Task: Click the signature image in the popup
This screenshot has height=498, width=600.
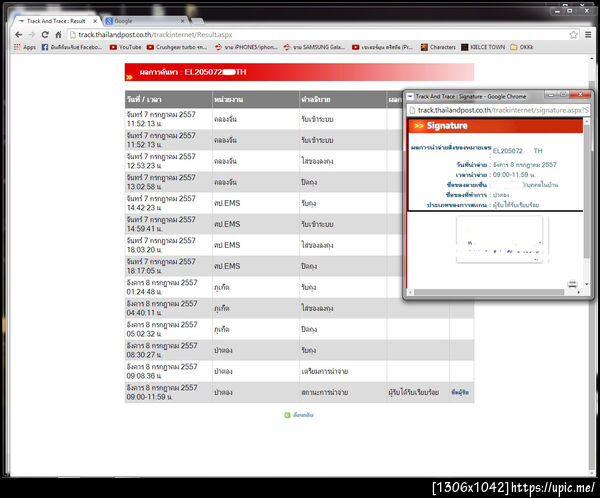Action: coord(499,240)
